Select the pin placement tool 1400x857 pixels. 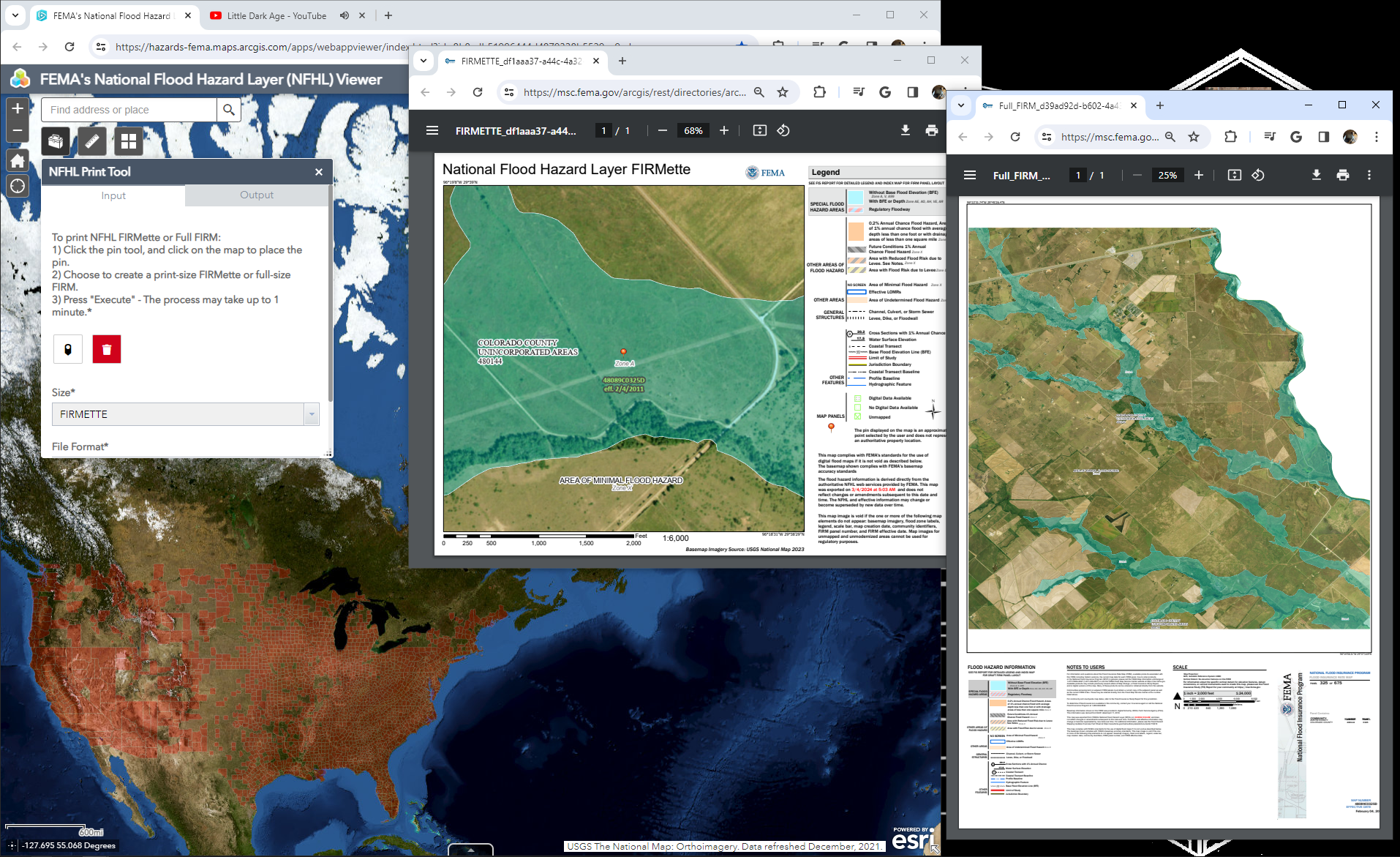[x=68, y=349]
